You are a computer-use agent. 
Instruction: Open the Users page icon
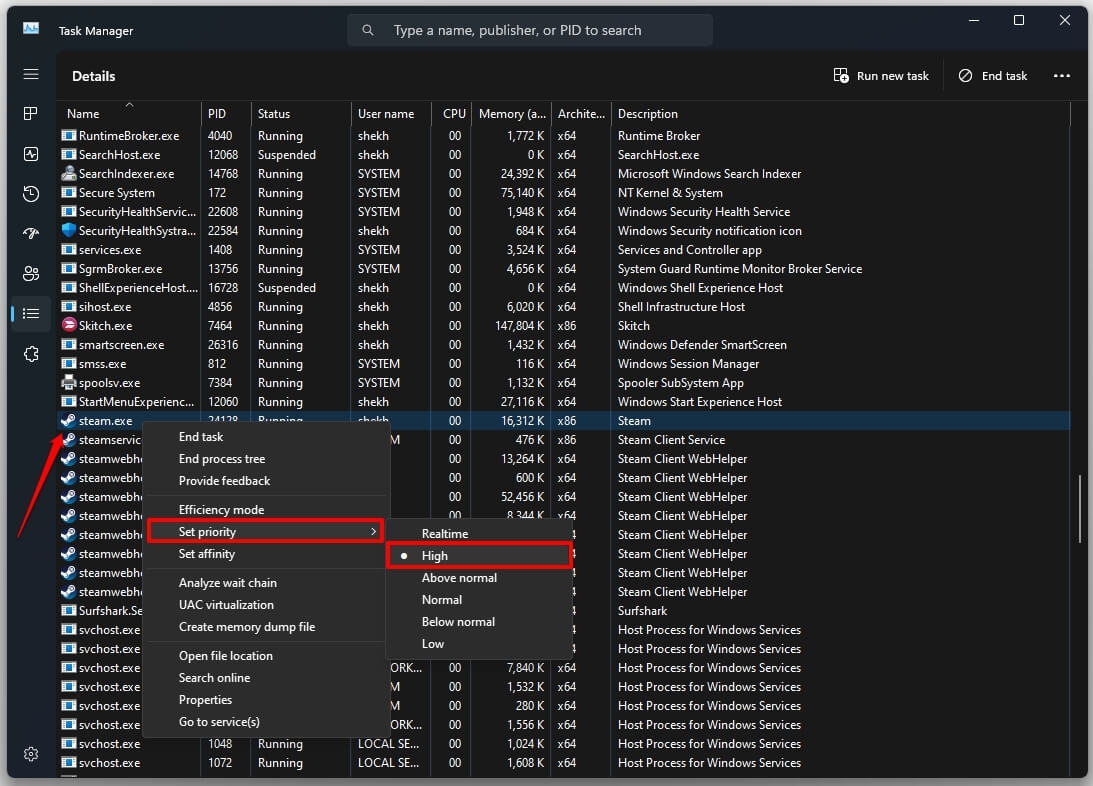pos(31,273)
